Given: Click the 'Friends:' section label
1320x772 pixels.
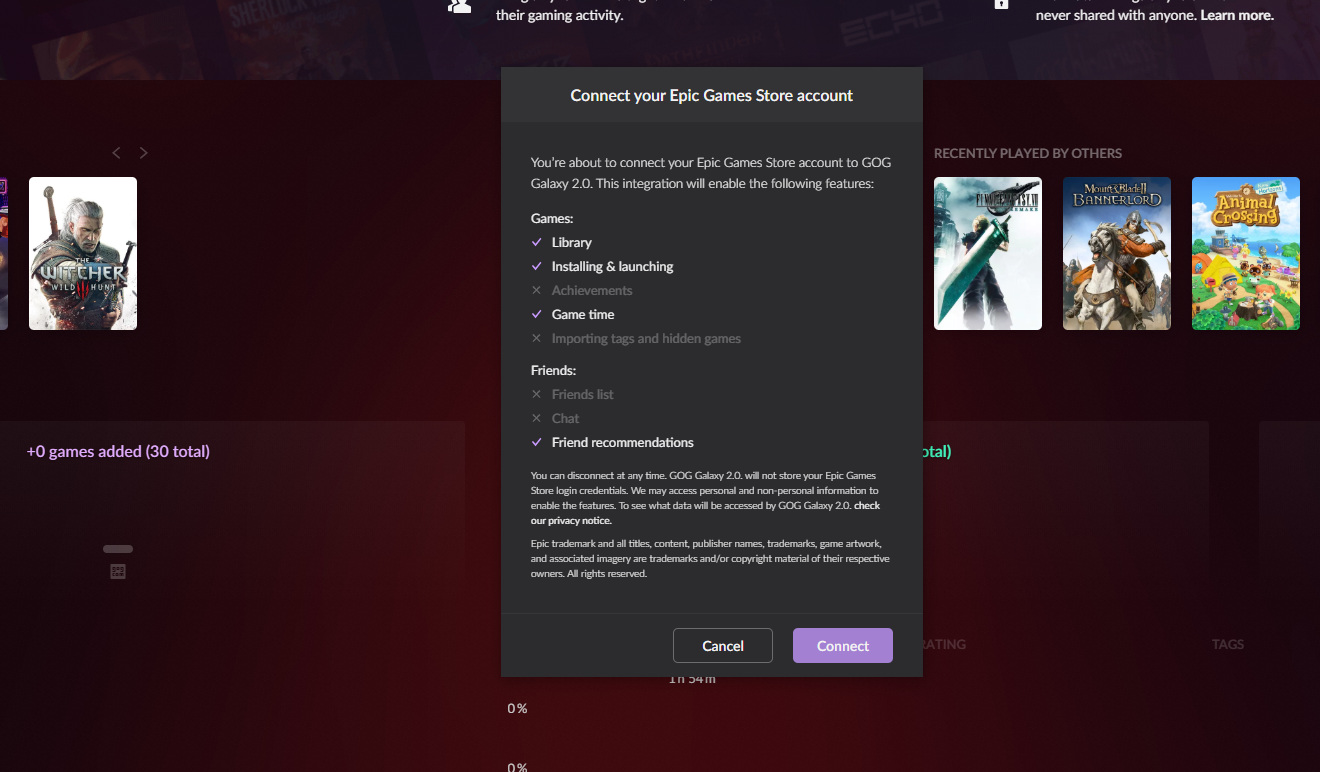Looking at the screenshot, I should [553, 370].
